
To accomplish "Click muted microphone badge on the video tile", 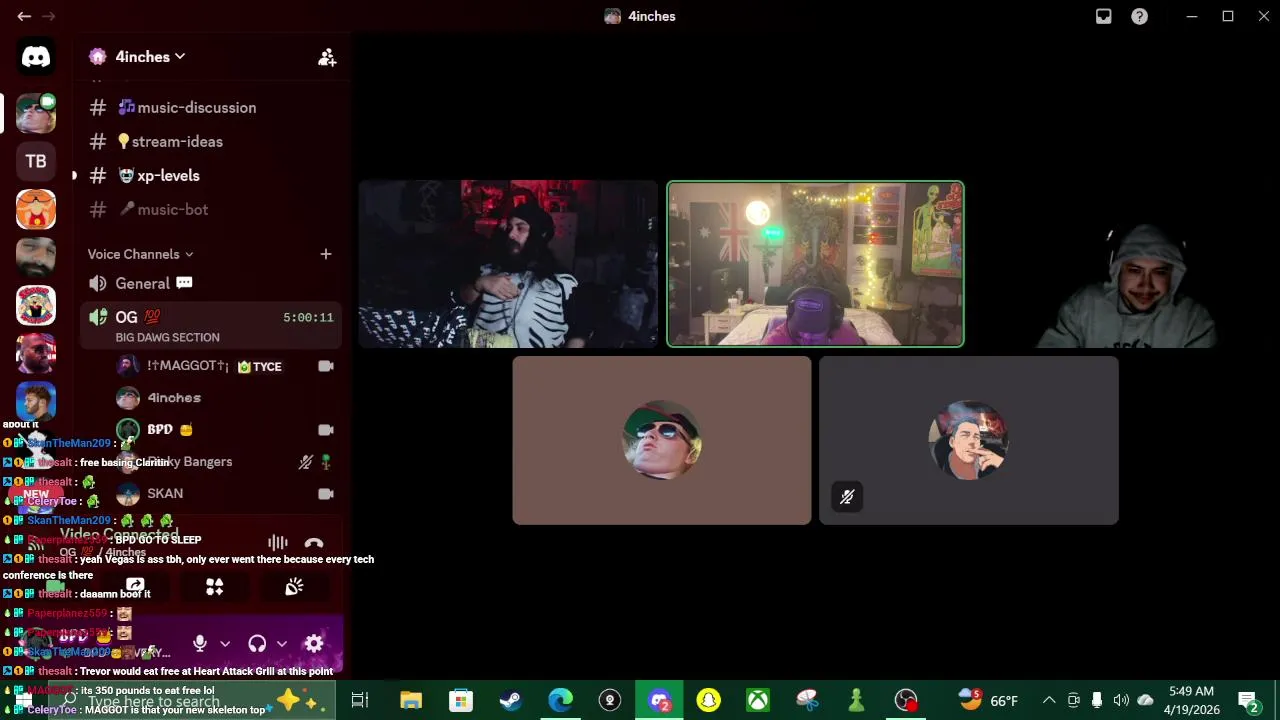I will click(x=847, y=497).
